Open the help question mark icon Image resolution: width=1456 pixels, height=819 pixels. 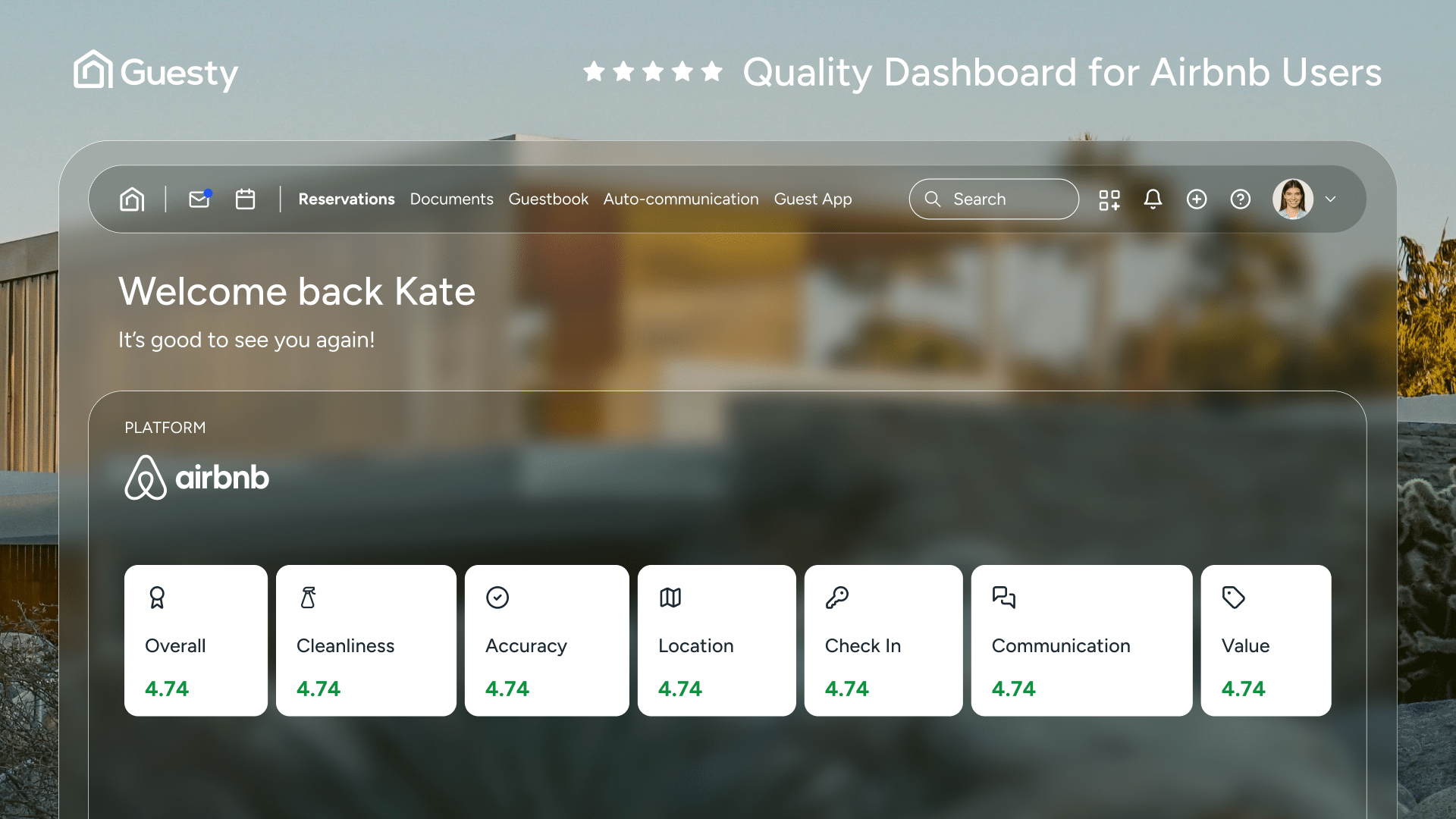coord(1241,199)
